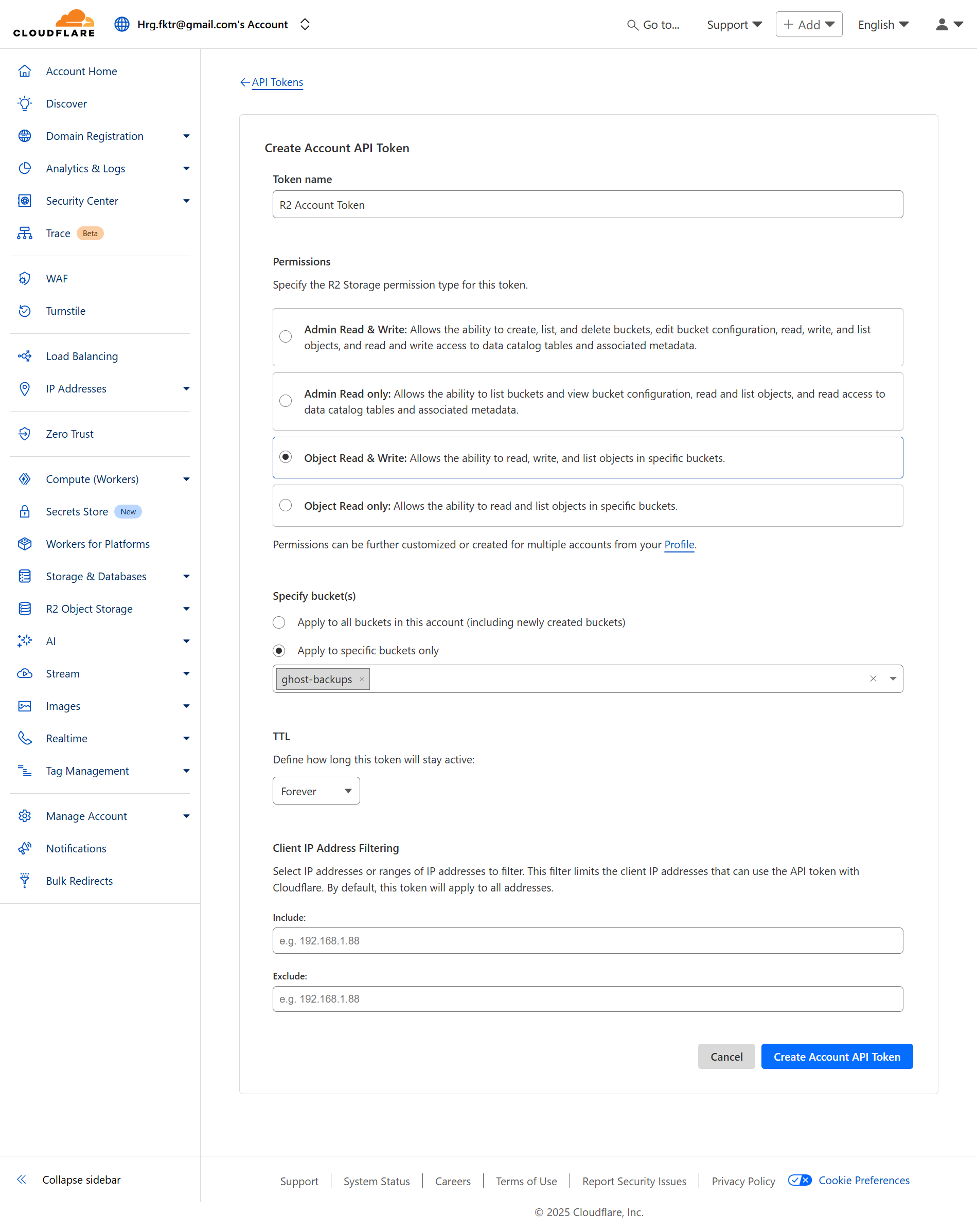Choose Apply to specific buckets only
Image resolution: width=977 pixels, height=1232 pixels.
(x=279, y=650)
